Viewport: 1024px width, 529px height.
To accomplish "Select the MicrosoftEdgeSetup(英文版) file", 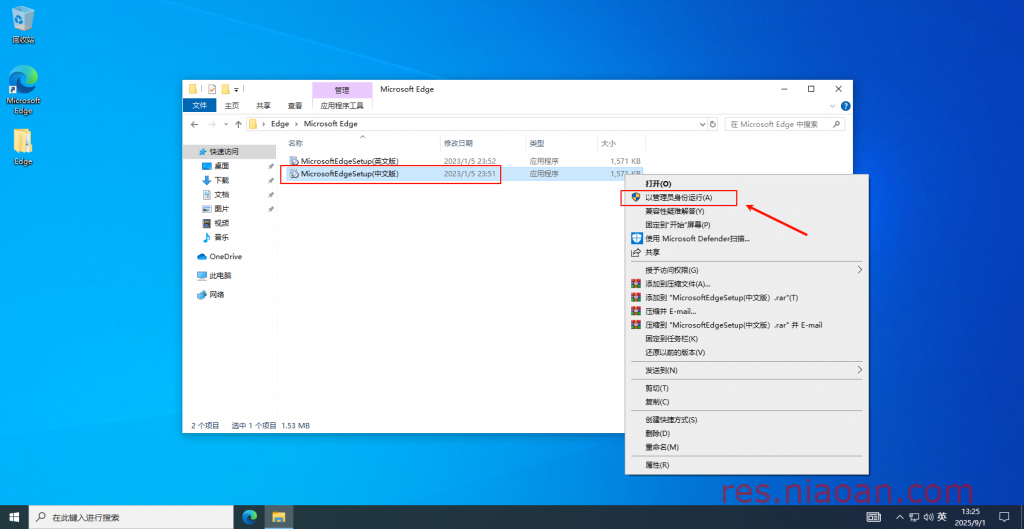I will click(349, 161).
